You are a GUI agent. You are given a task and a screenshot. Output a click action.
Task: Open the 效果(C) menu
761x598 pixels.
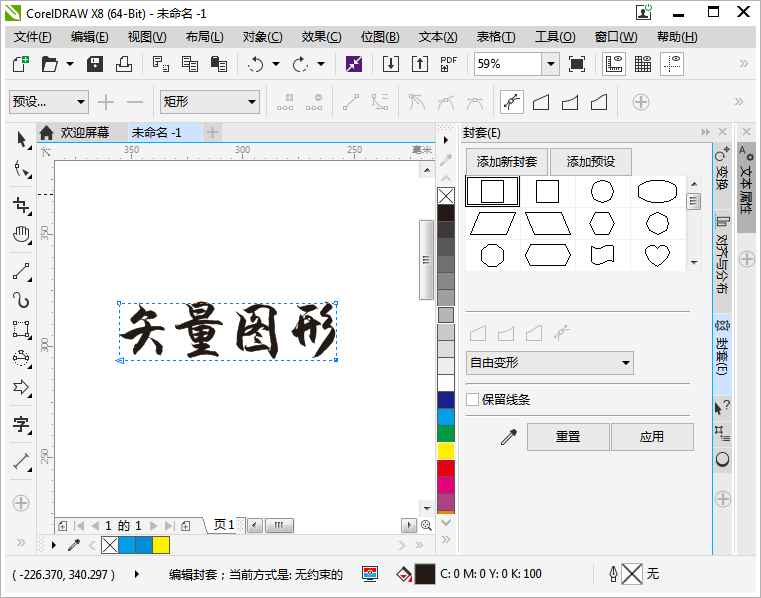click(x=321, y=37)
